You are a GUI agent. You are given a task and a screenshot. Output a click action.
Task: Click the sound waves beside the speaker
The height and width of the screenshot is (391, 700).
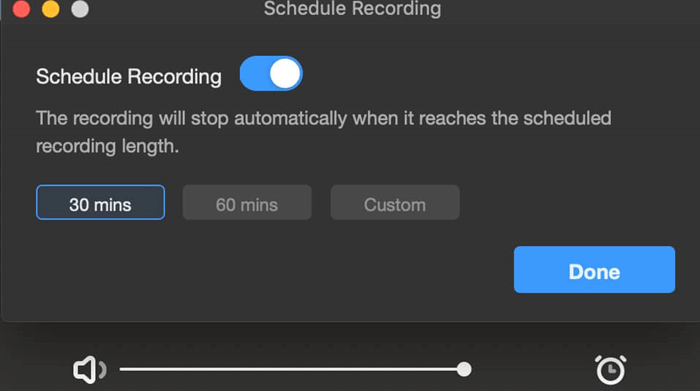tap(102, 370)
